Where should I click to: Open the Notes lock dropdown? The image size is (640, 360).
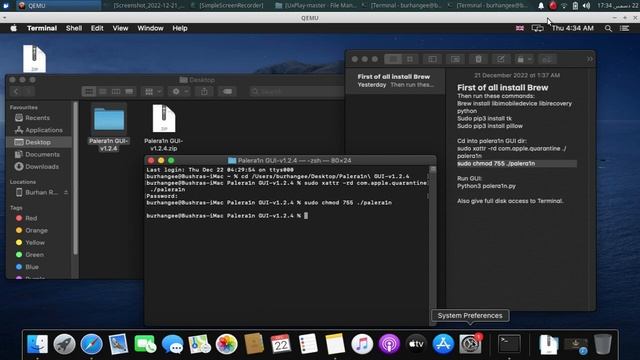[x=524, y=59]
